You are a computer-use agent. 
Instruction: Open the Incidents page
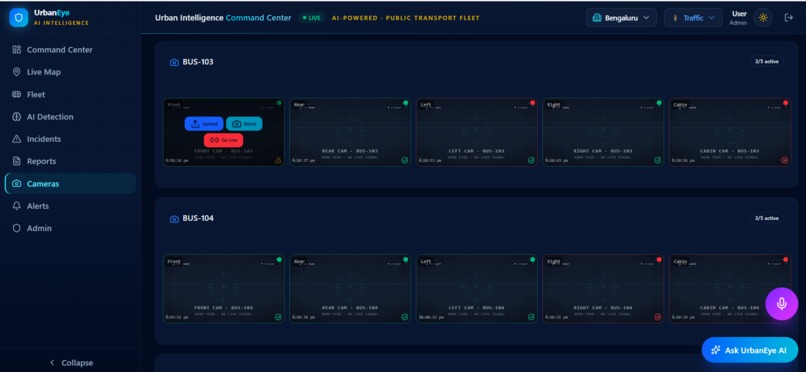[70, 139]
